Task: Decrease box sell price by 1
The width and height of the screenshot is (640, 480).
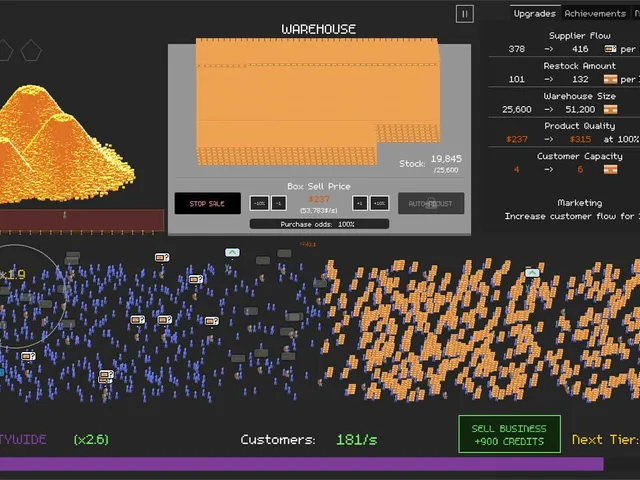Action: point(278,203)
